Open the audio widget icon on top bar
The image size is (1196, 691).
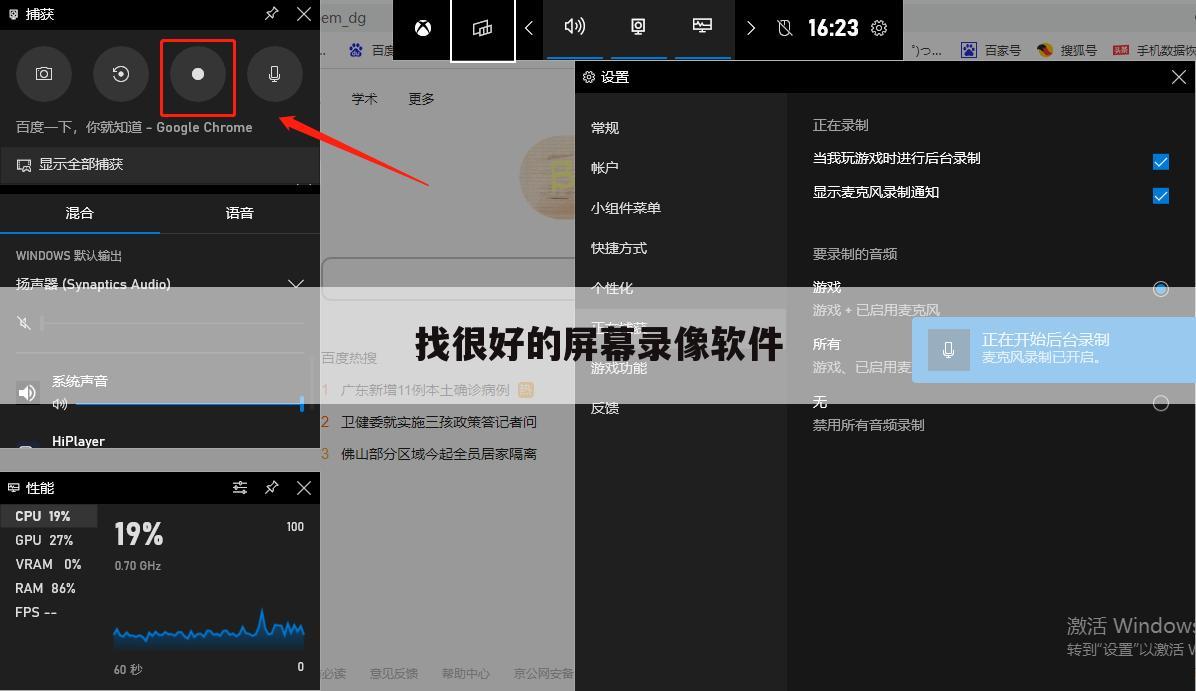[574, 27]
